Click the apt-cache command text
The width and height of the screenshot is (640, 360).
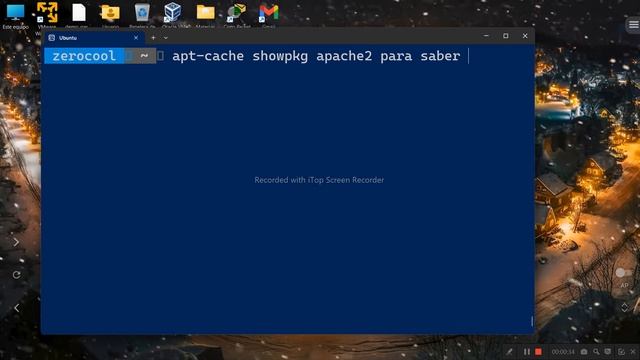coord(208,56)
